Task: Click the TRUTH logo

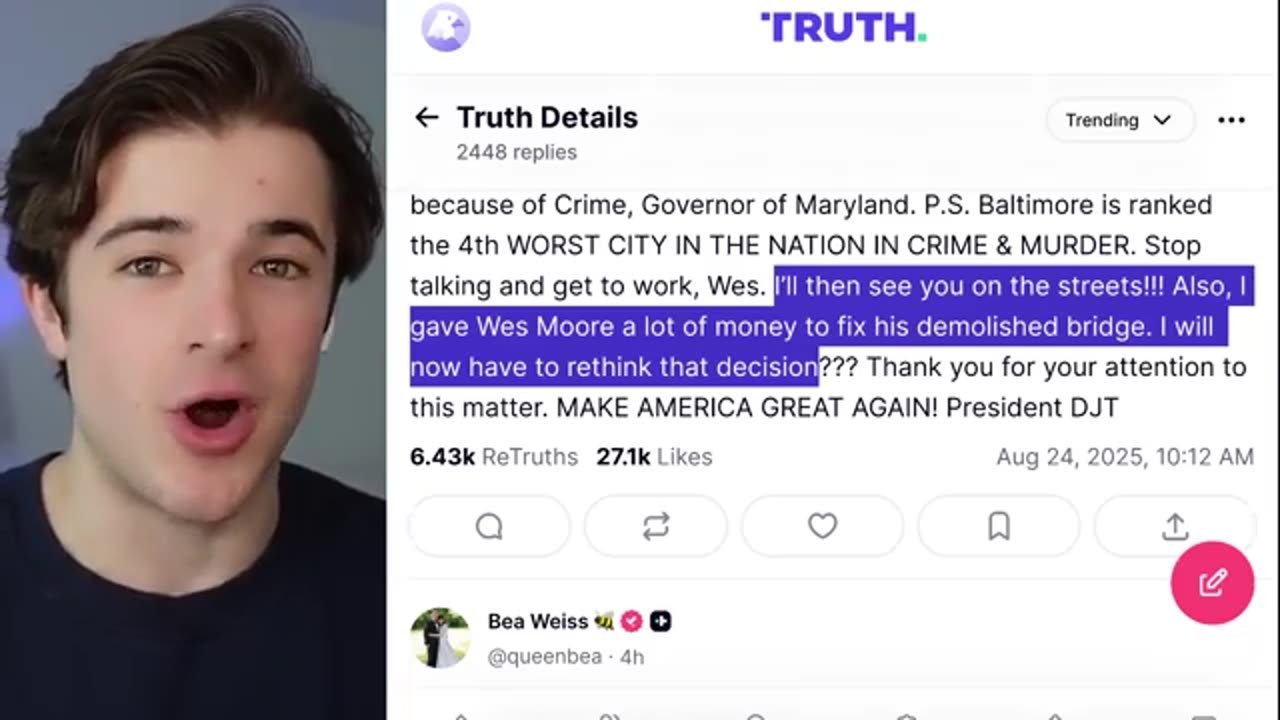Action: coord(843,27)
